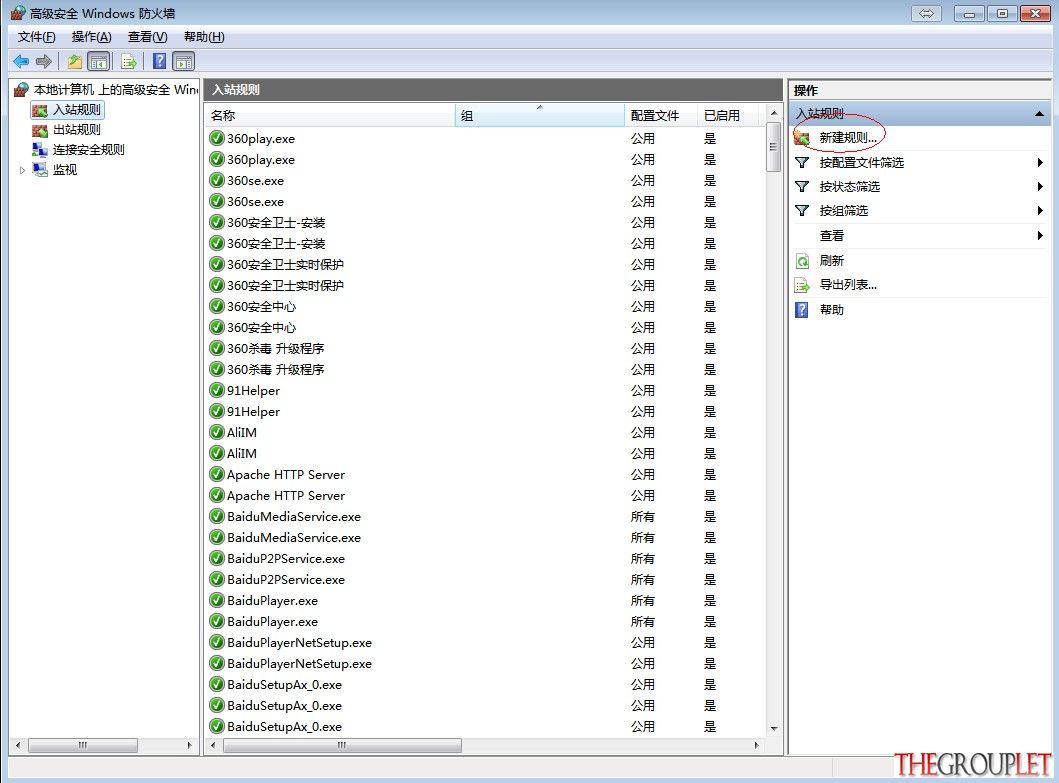The image size is (1059, 783).
Task: Click 刷新 in the action pane
Action: pos(831,261)
